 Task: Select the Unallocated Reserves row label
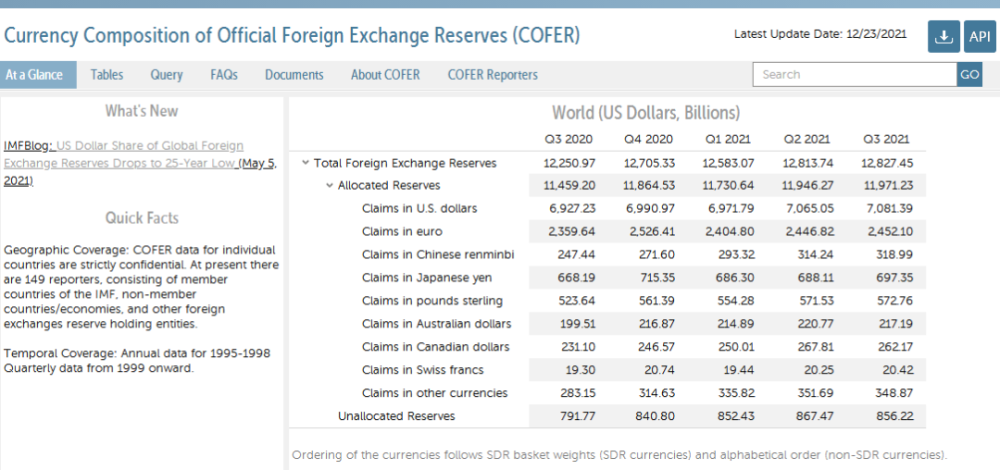click(x=396, y=416)
